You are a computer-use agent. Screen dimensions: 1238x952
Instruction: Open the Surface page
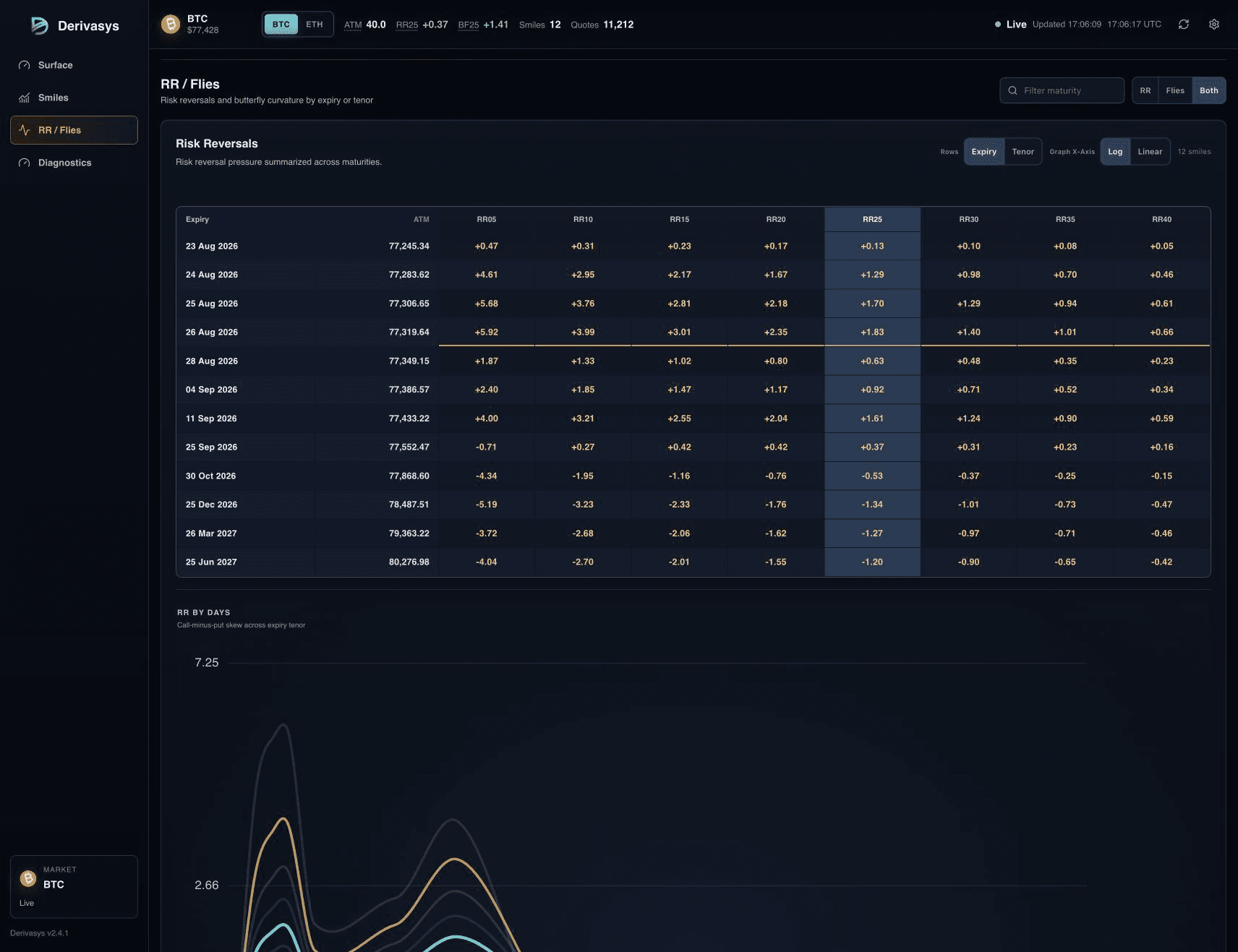point(74,65)
